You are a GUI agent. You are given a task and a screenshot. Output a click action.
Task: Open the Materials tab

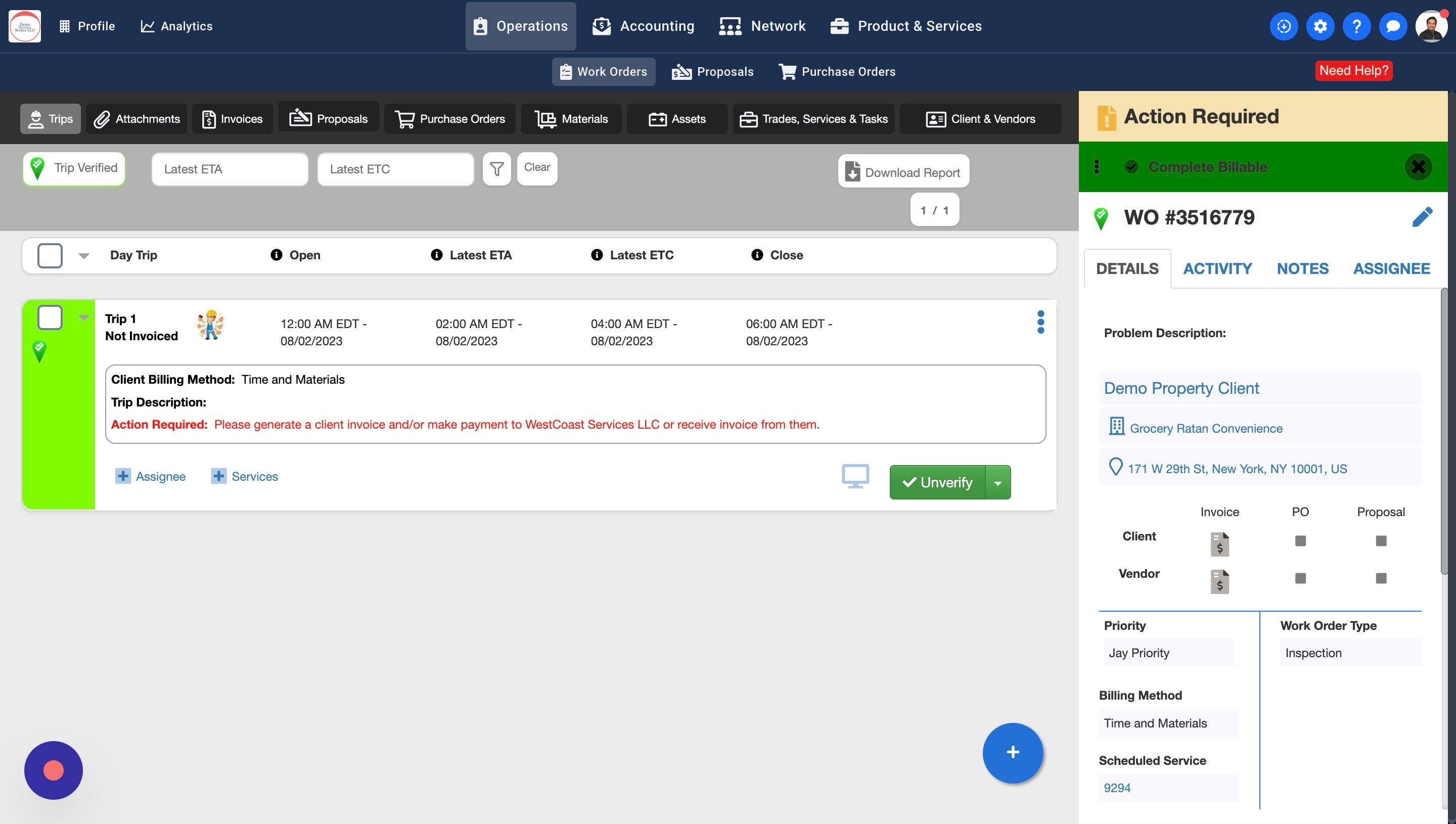[571, 119]
